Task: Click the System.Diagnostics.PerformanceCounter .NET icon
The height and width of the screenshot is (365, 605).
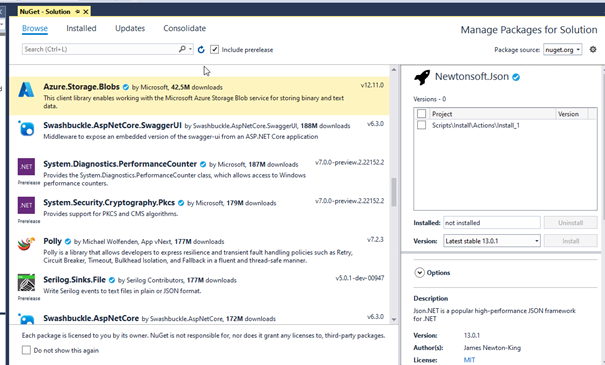Action: [x=26, y=167]
